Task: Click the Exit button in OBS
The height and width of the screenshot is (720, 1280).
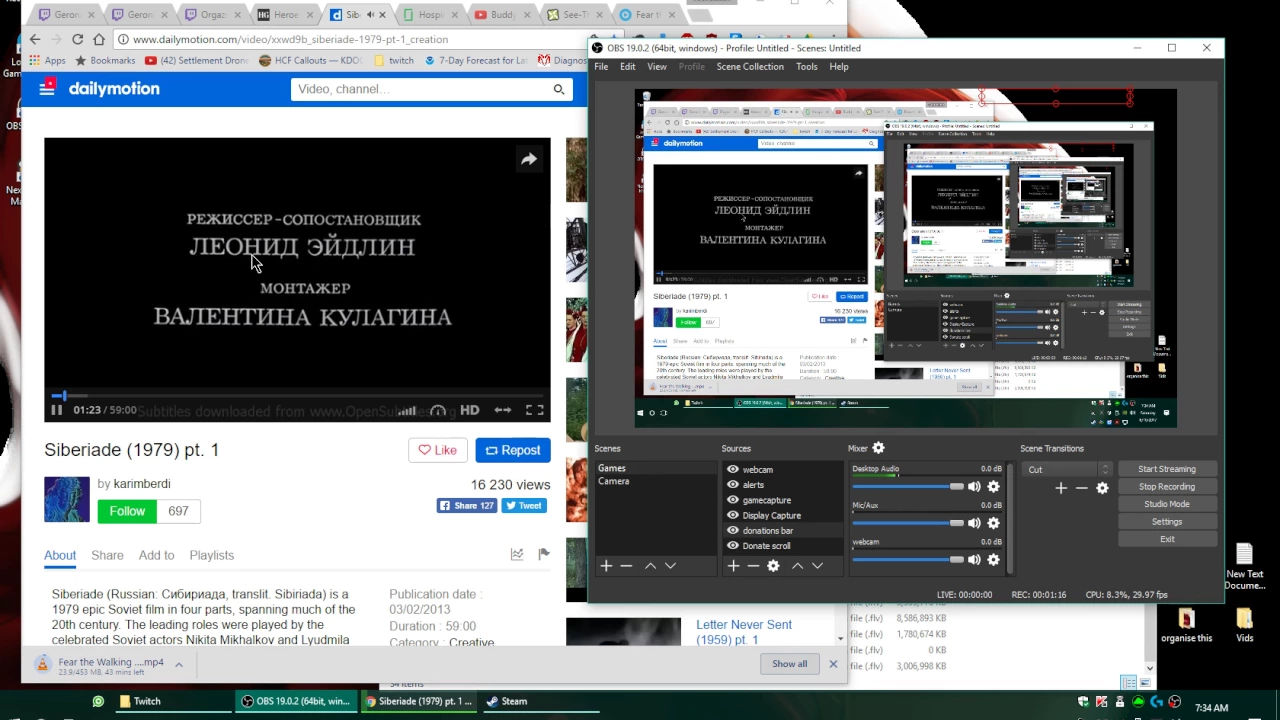Action: [1166, 539]
